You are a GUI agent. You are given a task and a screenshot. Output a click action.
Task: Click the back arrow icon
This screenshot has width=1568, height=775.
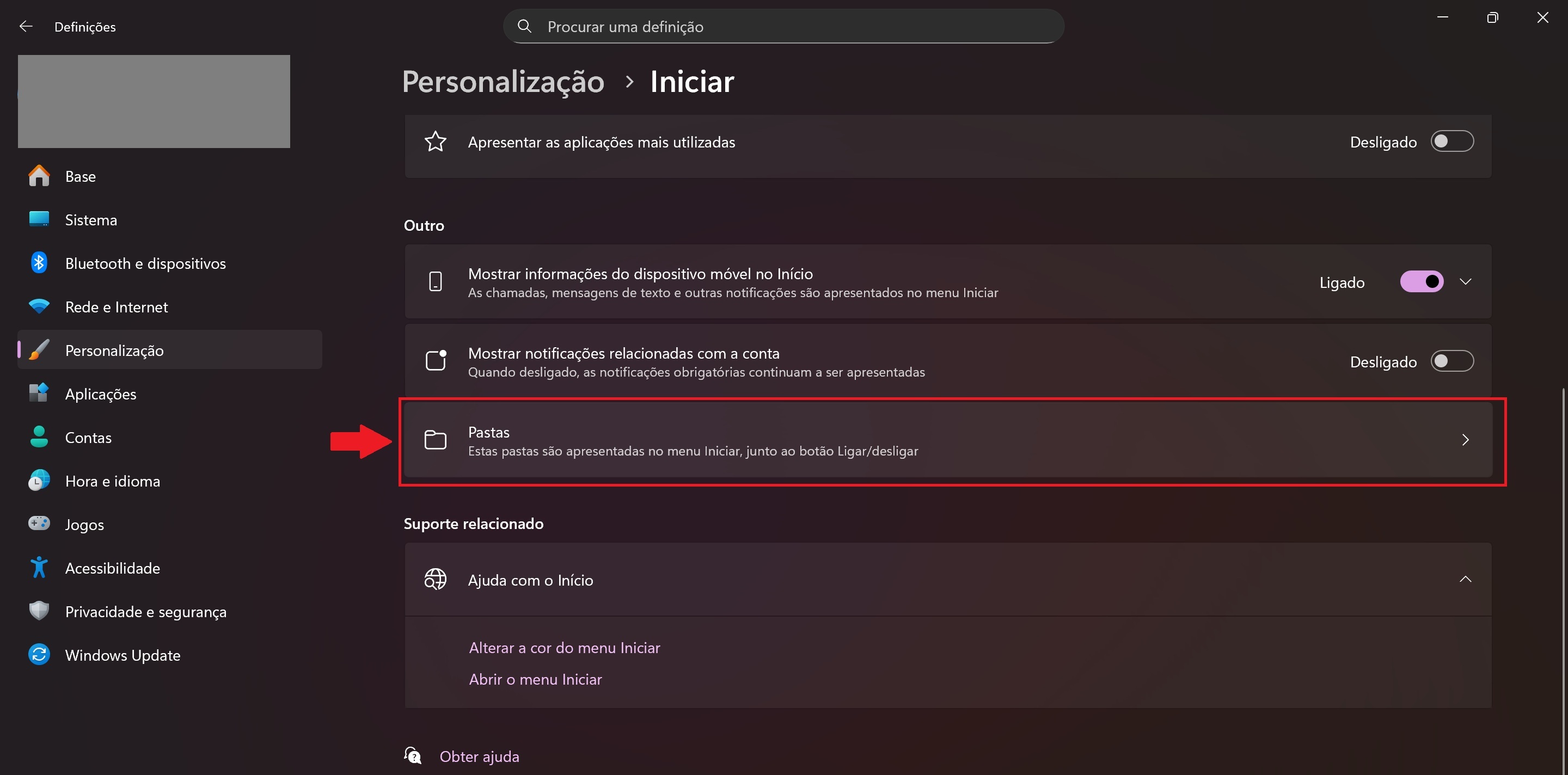pos(26,26)
